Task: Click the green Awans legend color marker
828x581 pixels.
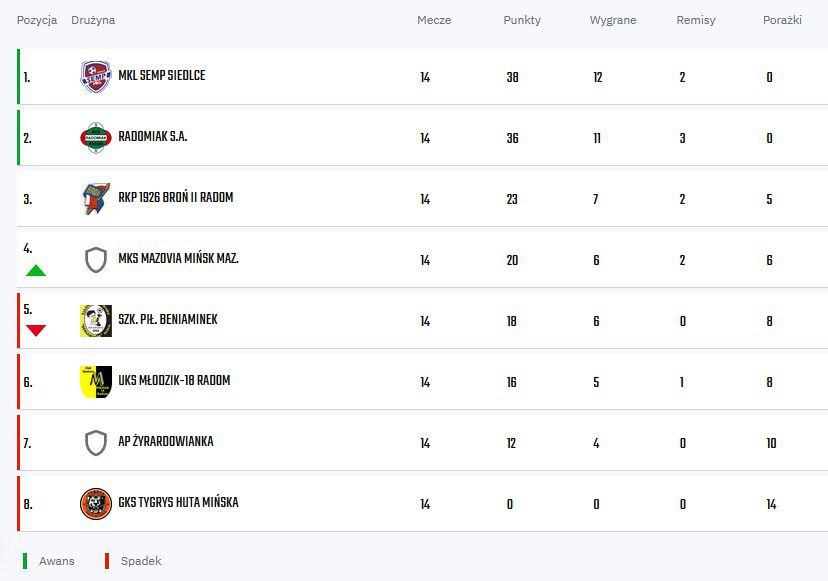Action: (25, 561)
